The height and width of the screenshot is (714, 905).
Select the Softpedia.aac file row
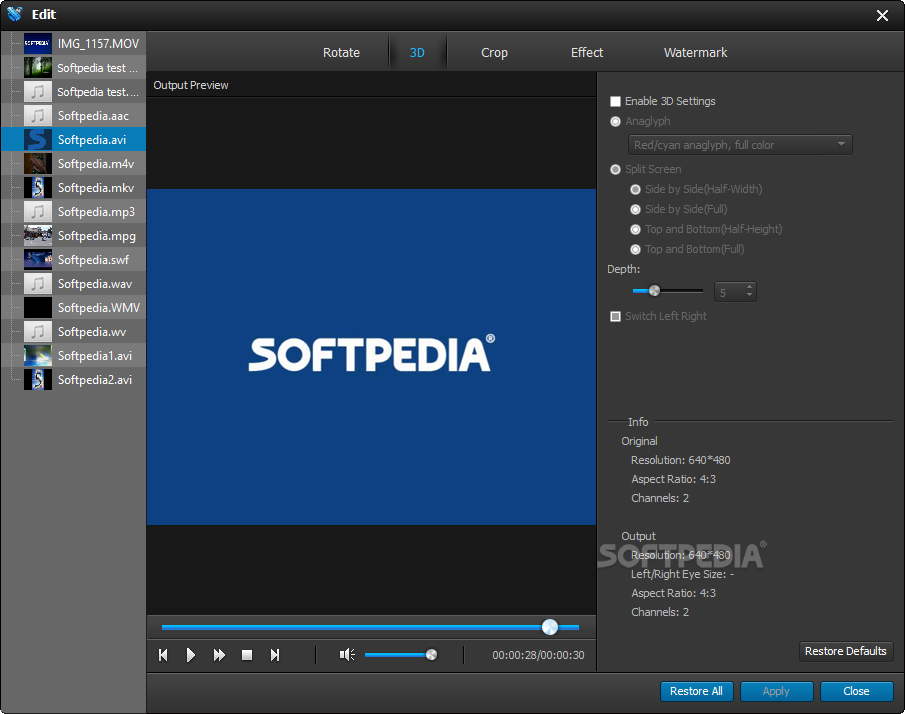point(73,115)
